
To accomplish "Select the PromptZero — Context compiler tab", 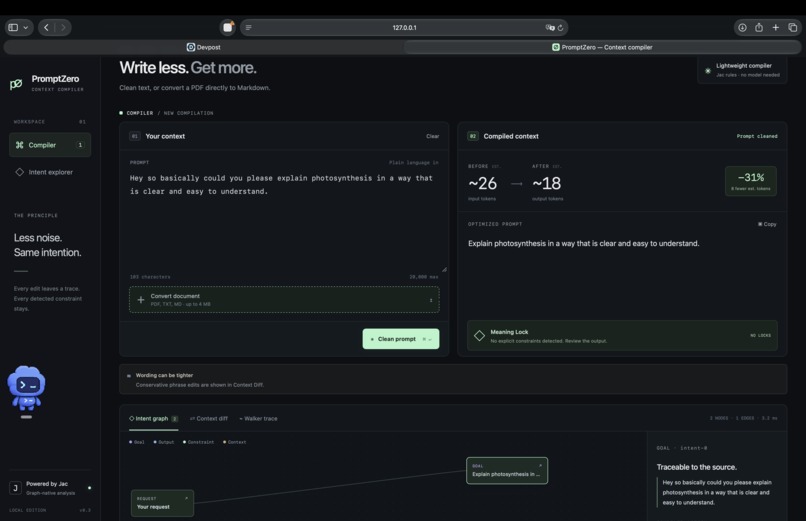I will [602, 47].
